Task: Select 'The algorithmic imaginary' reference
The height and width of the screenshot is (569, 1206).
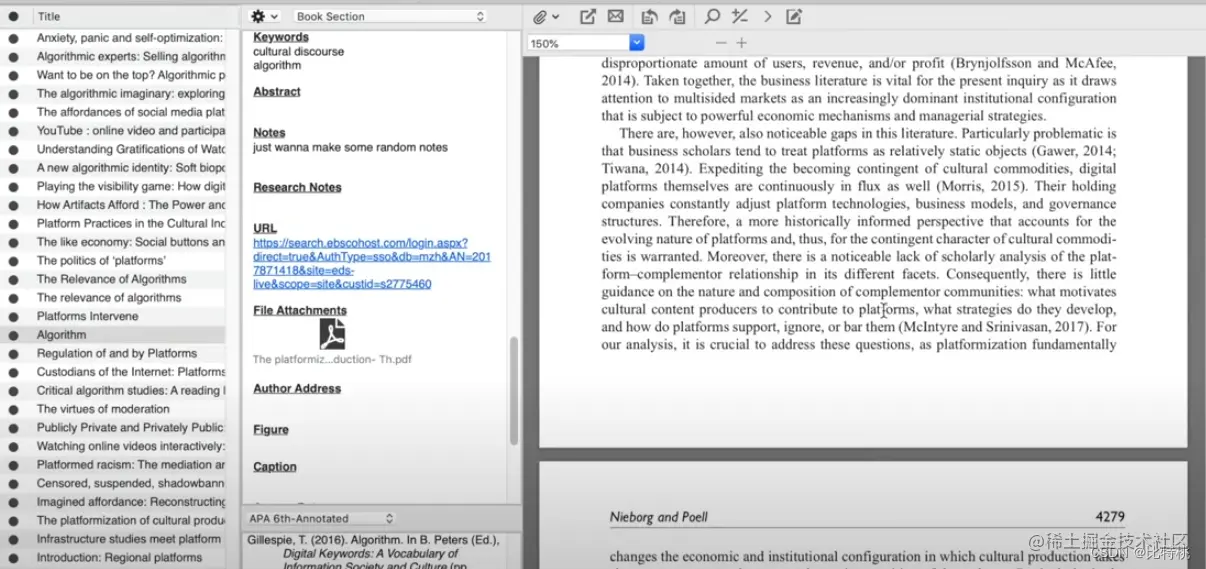Action: [x=131, y=94]
